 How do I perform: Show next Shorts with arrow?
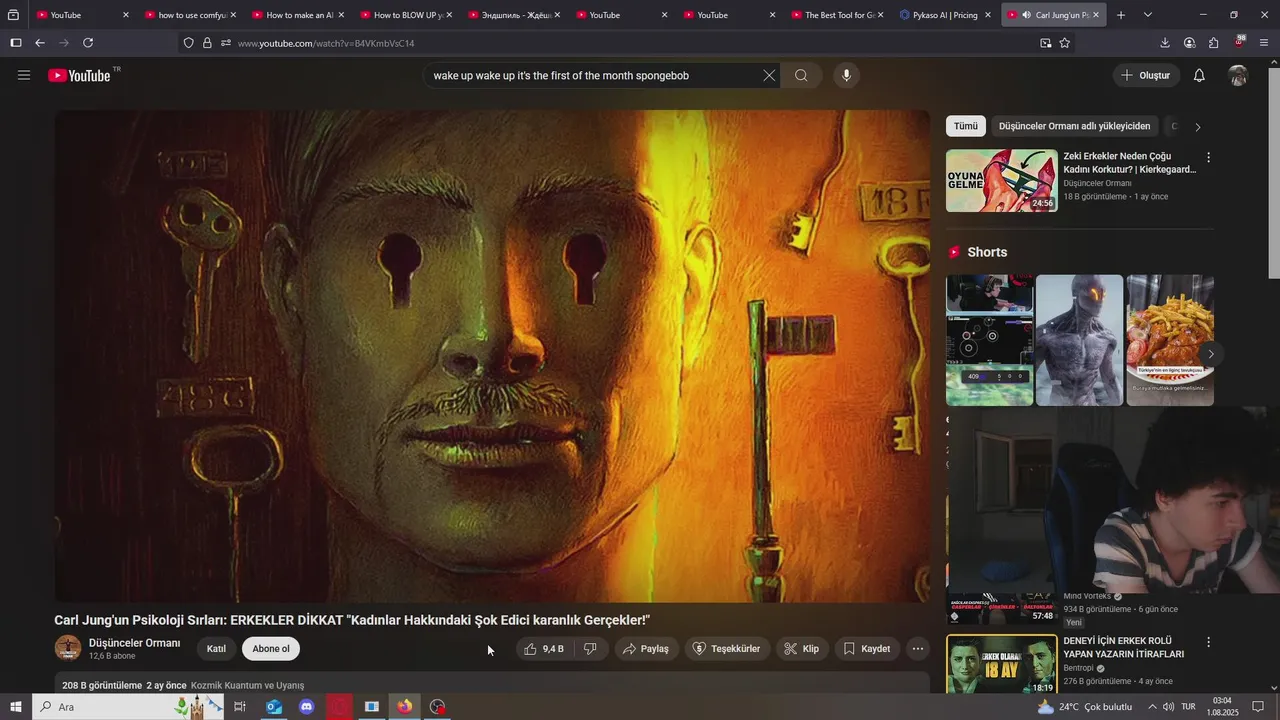[x=1210, y=354]
